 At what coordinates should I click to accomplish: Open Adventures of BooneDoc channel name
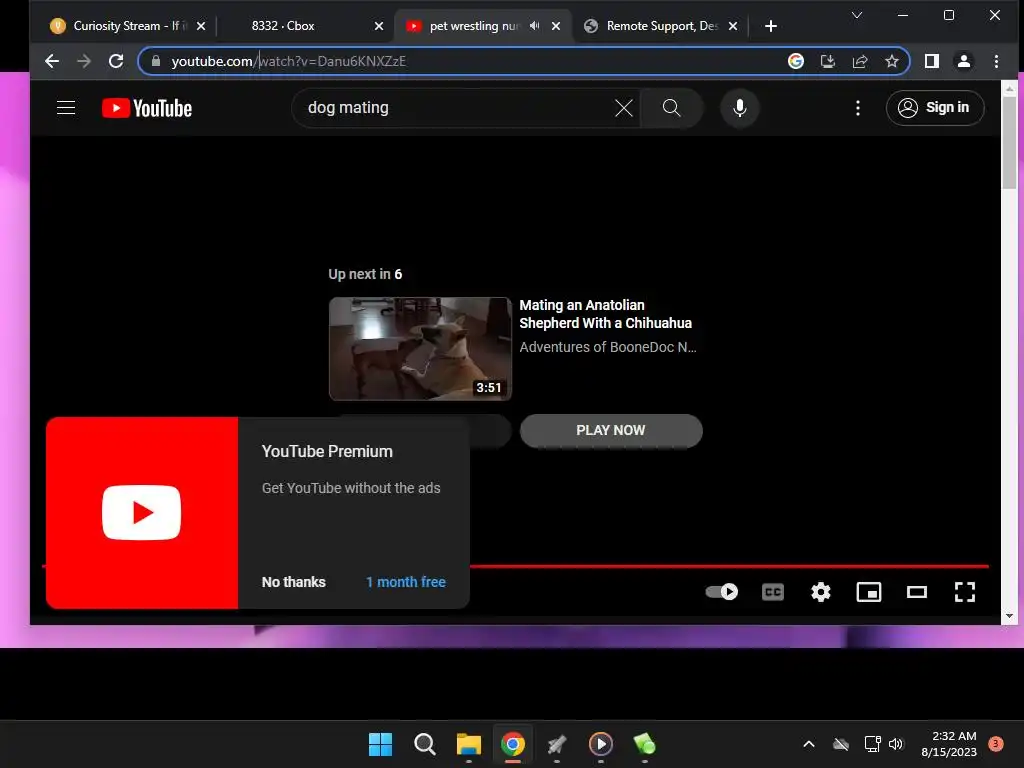[x=607, y=347]
